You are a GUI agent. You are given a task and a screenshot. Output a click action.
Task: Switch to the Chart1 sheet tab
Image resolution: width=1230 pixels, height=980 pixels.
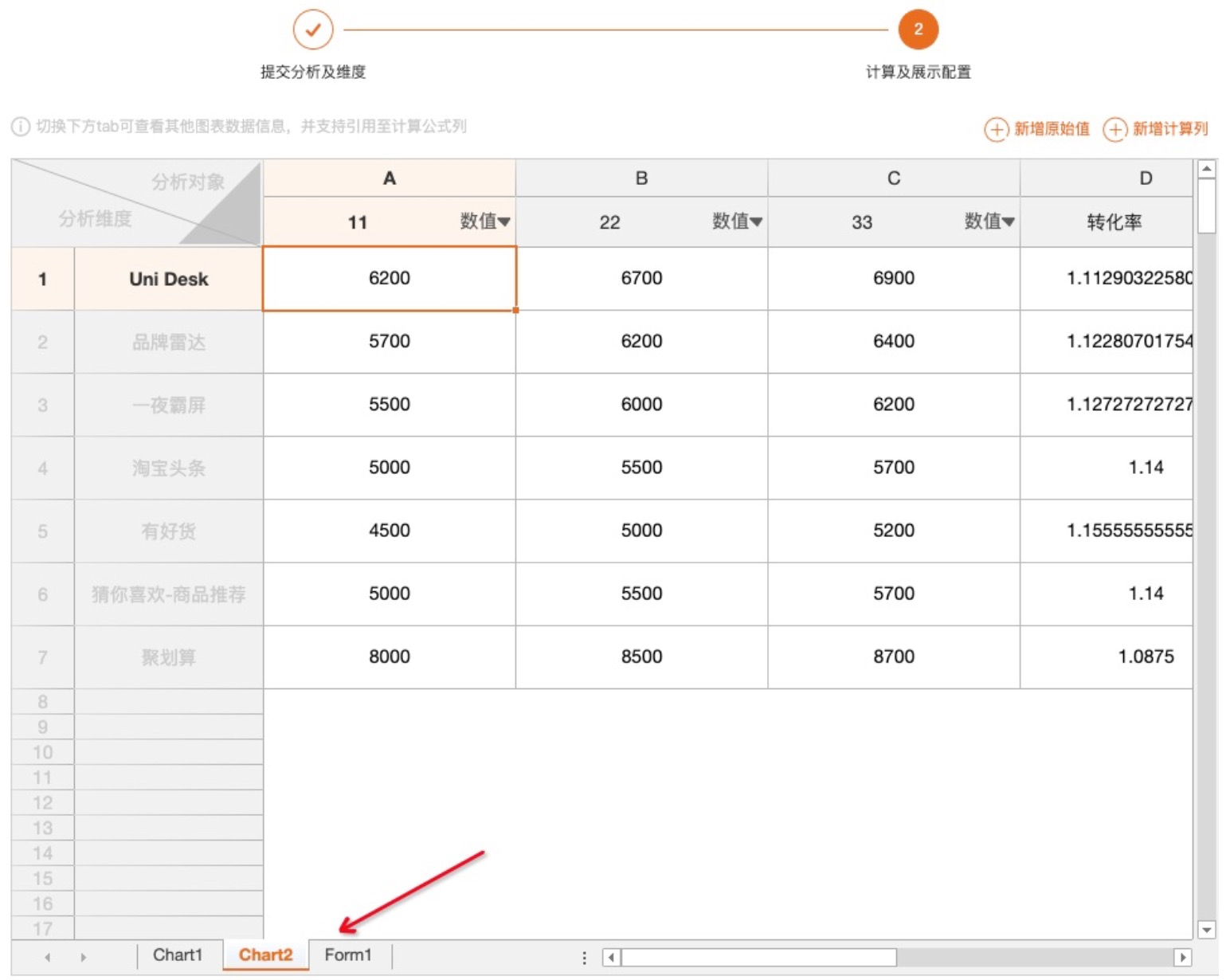pos(178,955)
